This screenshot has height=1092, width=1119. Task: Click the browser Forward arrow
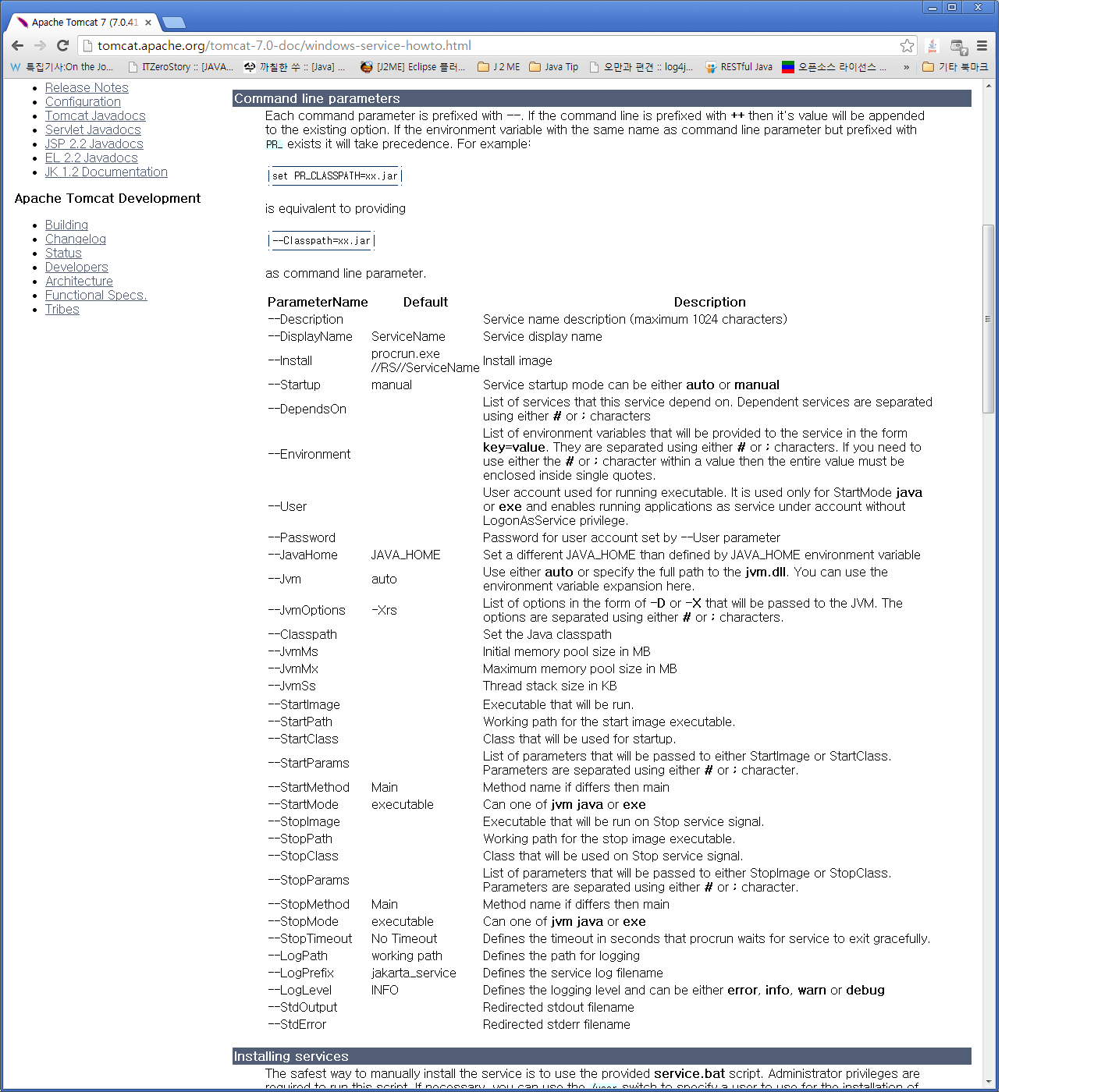[40, 45]
